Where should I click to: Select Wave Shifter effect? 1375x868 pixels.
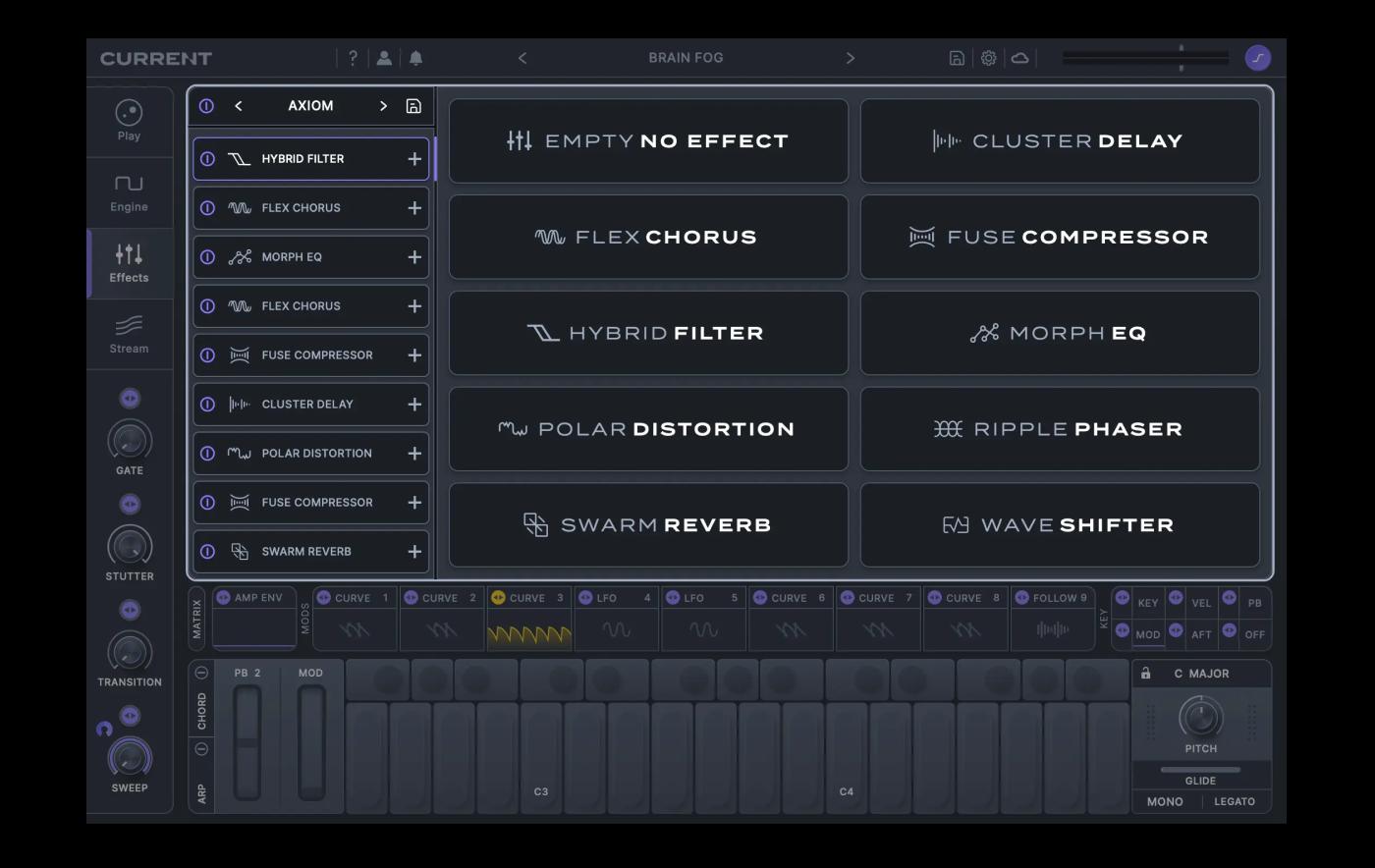(x=1060, y=525)
